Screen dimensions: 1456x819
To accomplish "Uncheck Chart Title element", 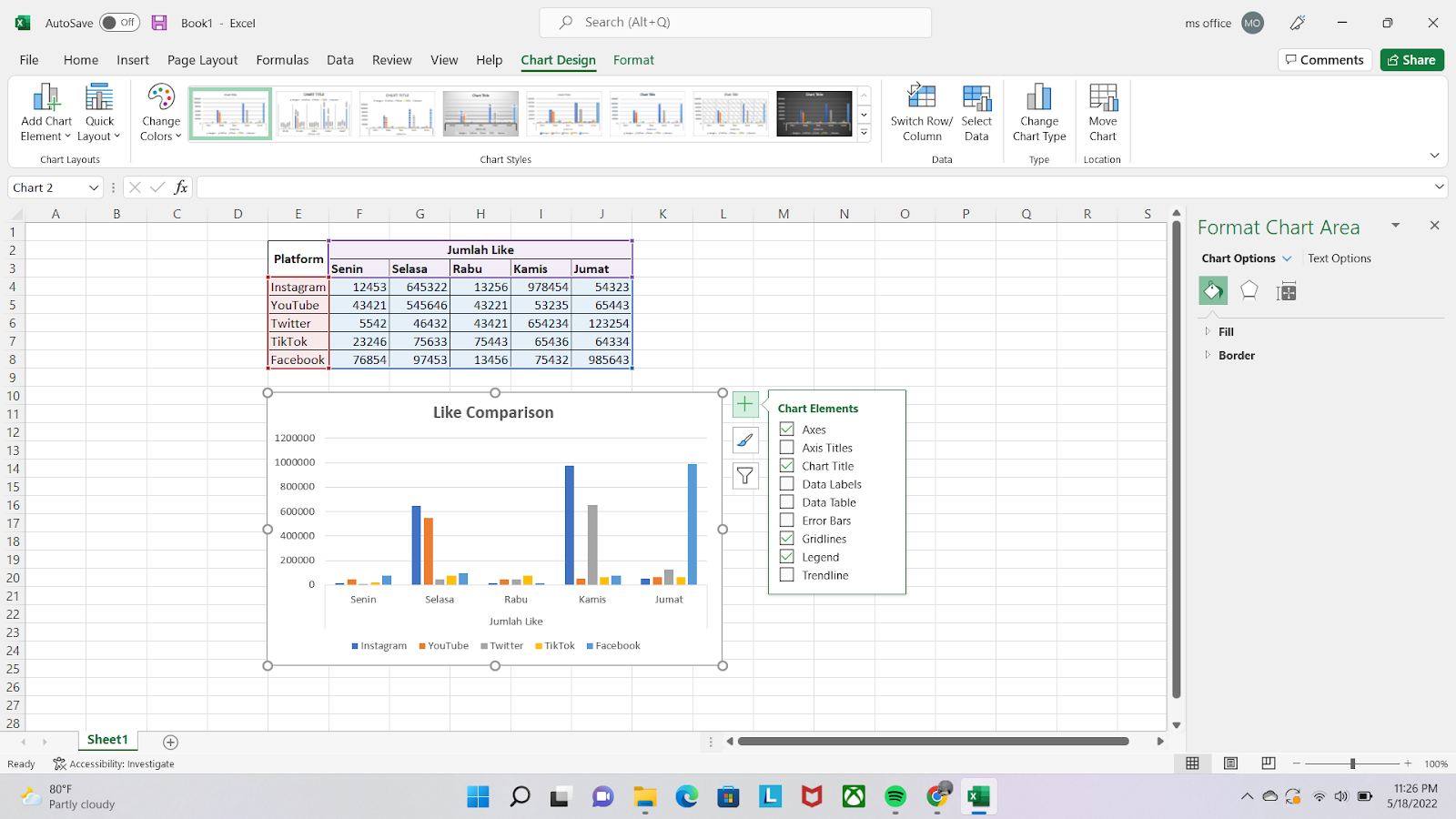I will (x=787, y=465).
